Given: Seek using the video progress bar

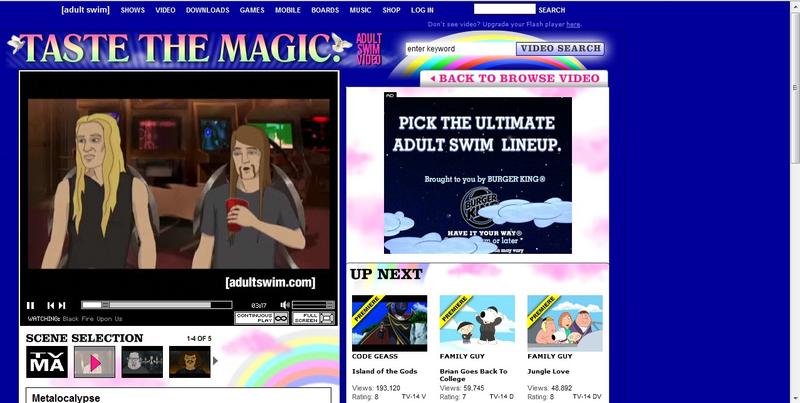Looking at the screenshot, I should coord(157,305).
